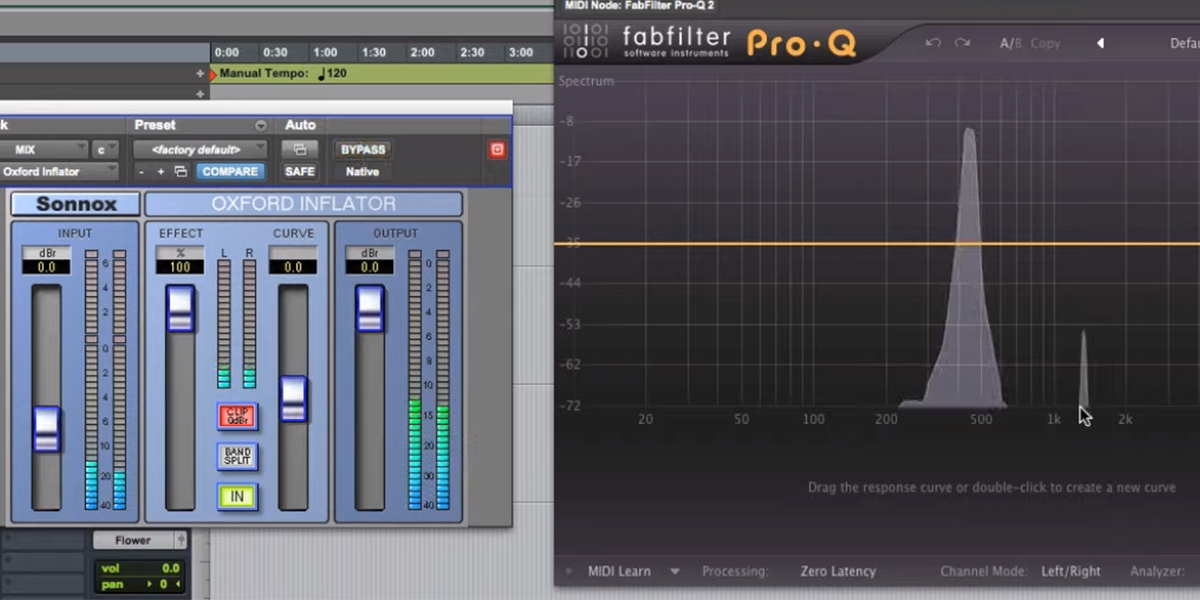Click the Spectrum label in Pro-Q
The image size is (1200, 600).
[x=586, y=81]
